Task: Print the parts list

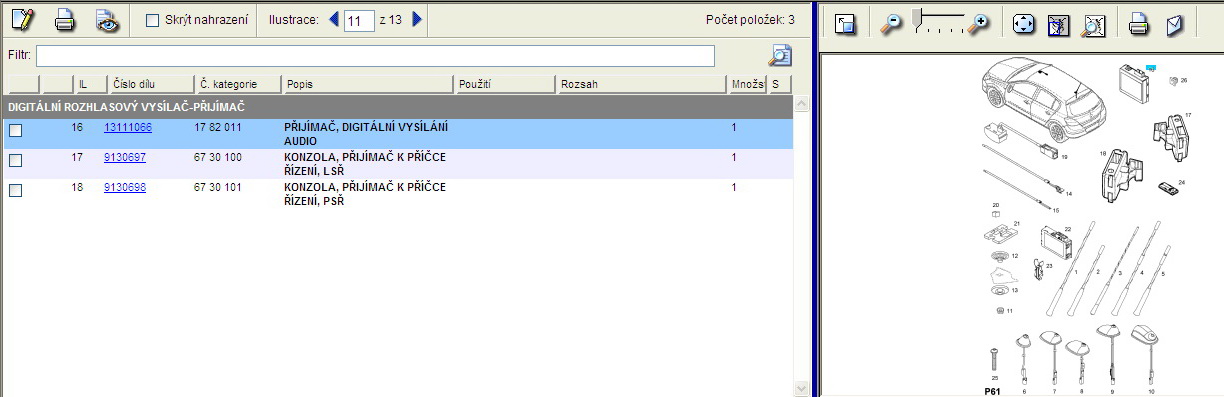Action: (64, 20)
